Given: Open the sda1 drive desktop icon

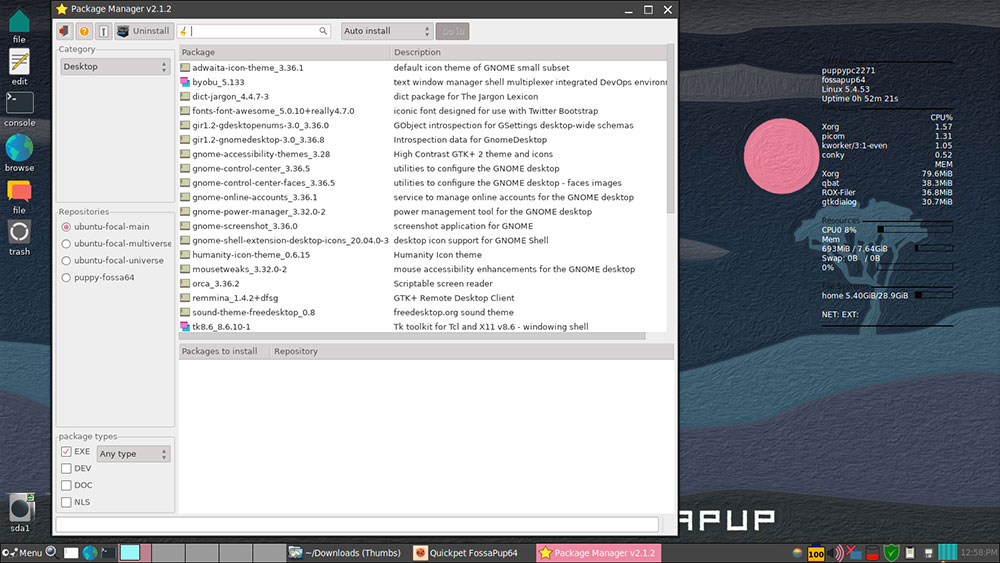Looking at the screenshot, I should tap(20, 513).
